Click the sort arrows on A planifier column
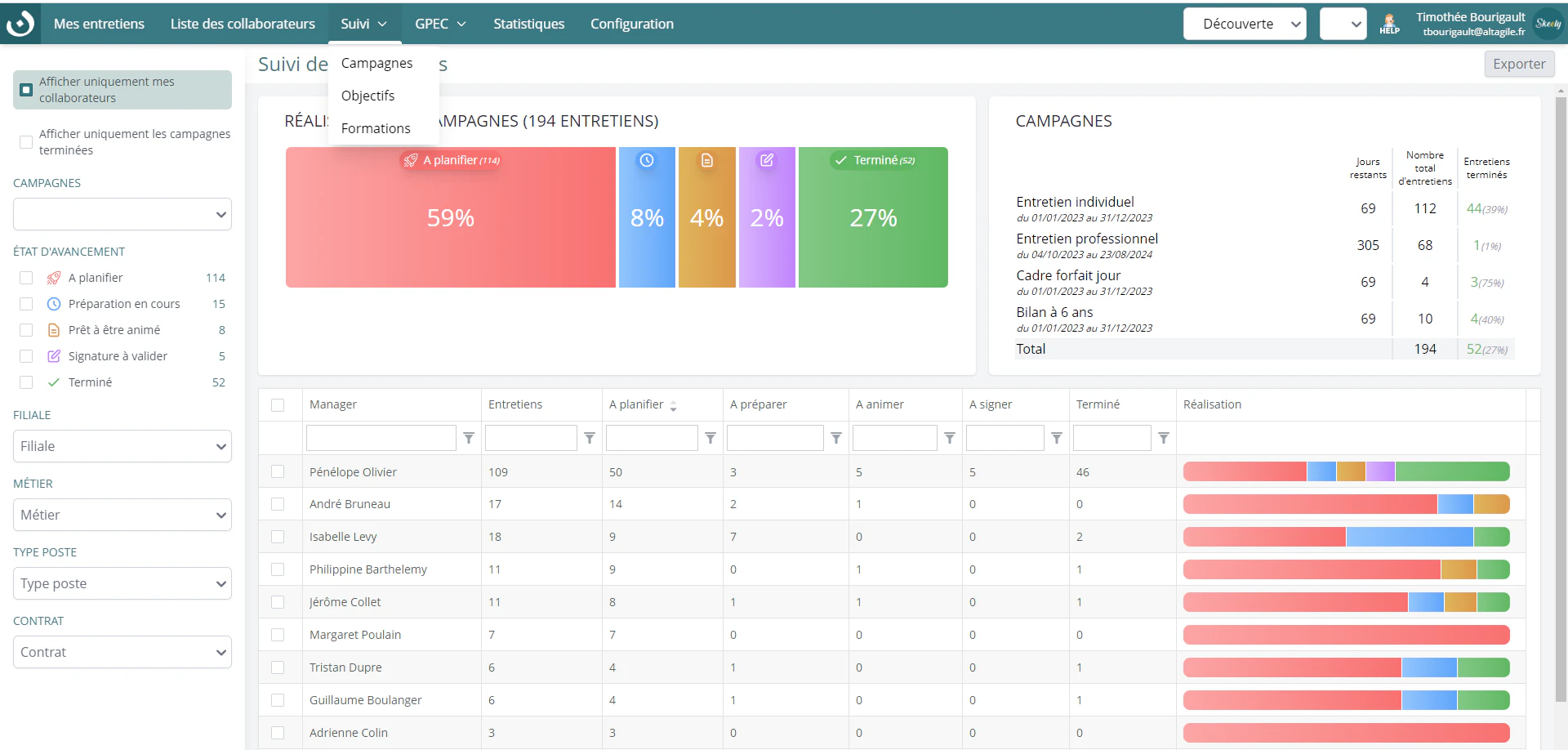Image resolution: width=1568 pixels, height=750 pixels. (x=673, y=406)
